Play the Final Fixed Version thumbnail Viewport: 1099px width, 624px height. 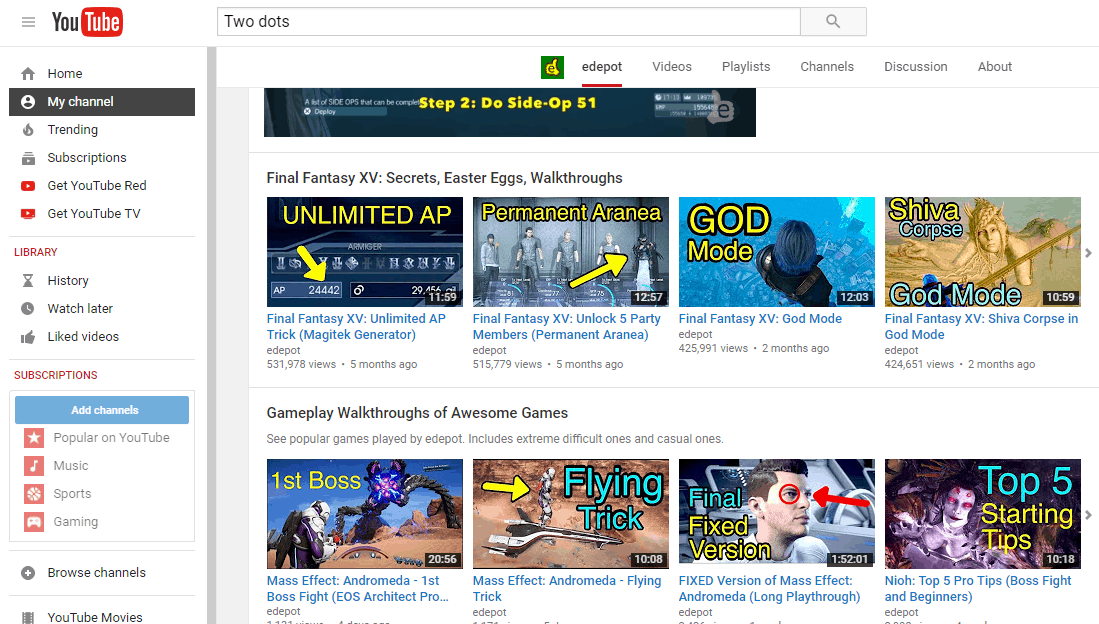777,514
